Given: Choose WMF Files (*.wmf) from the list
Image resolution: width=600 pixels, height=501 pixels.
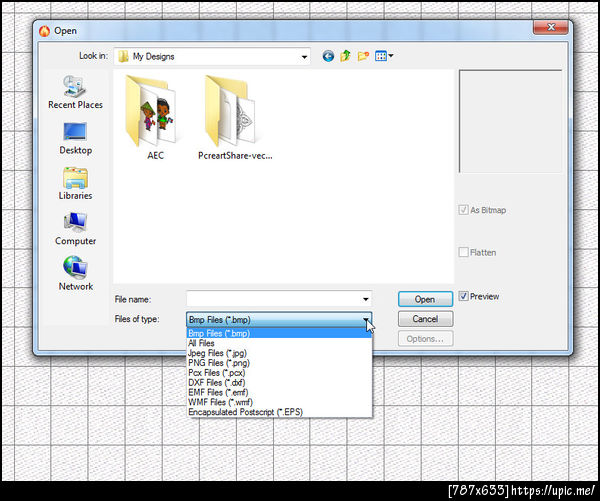Looking at the screenshot, I should pos(279,402).
